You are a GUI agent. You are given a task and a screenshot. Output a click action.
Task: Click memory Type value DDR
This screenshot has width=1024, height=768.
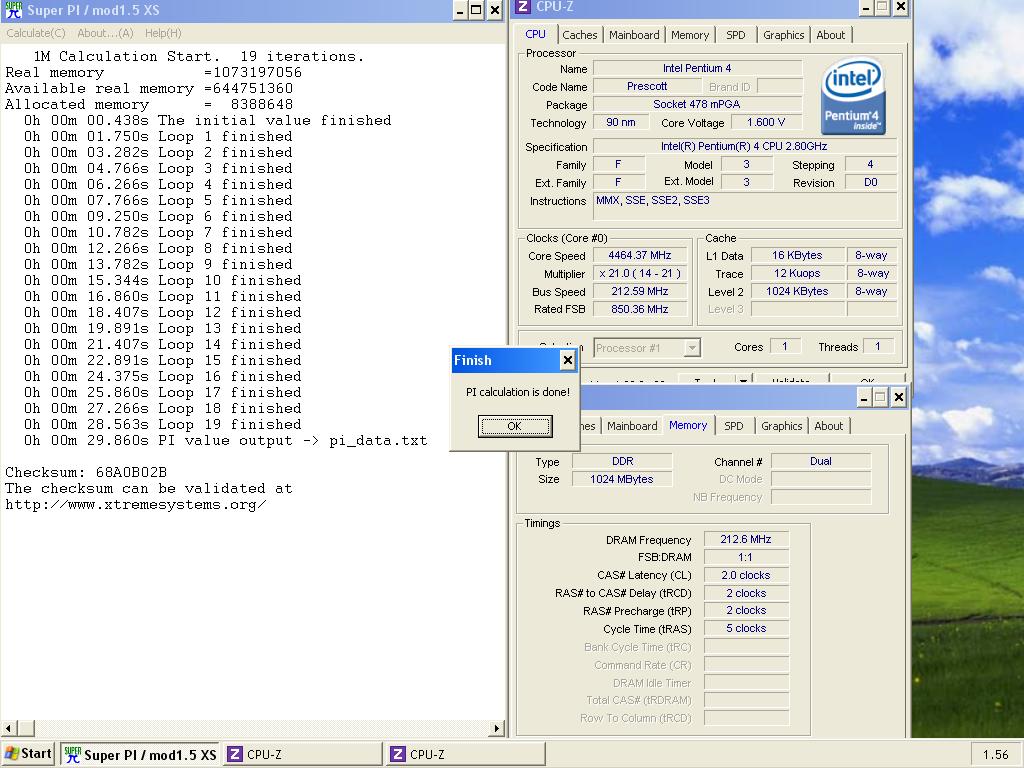622,461
